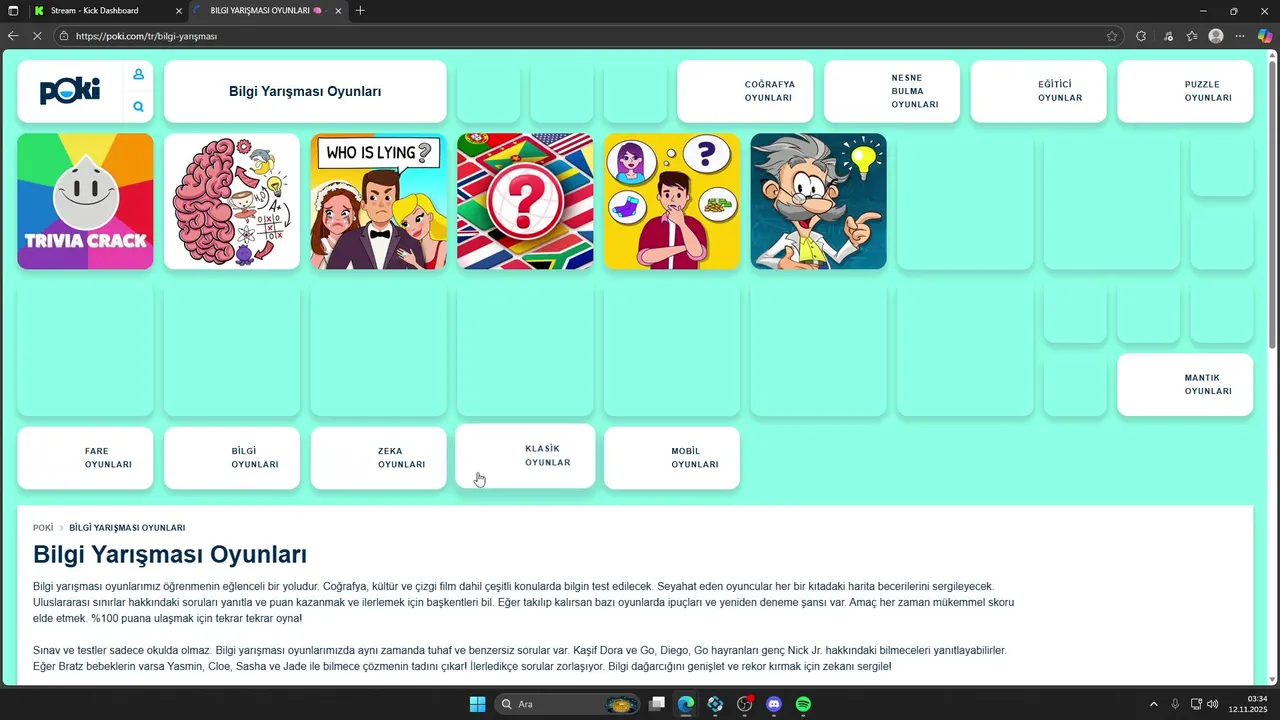
Task: Open browser extensions icon
Action: 1141,36
